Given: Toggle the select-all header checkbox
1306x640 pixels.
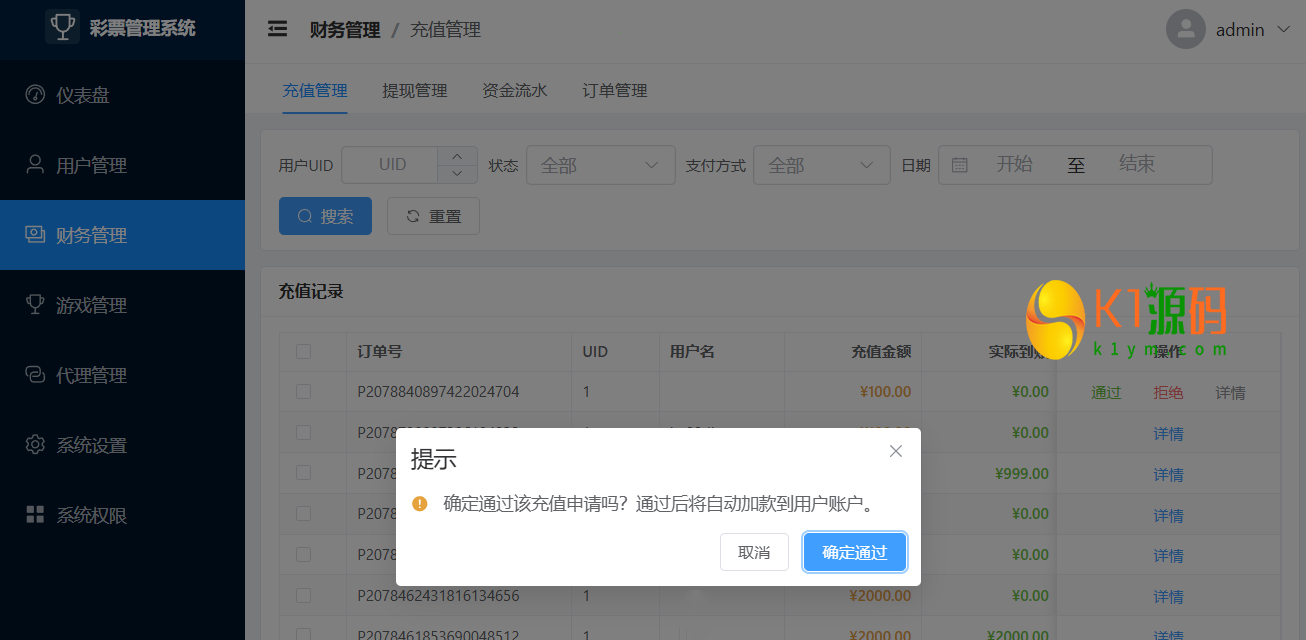Looking at the screenshot, I should point(304,352).
